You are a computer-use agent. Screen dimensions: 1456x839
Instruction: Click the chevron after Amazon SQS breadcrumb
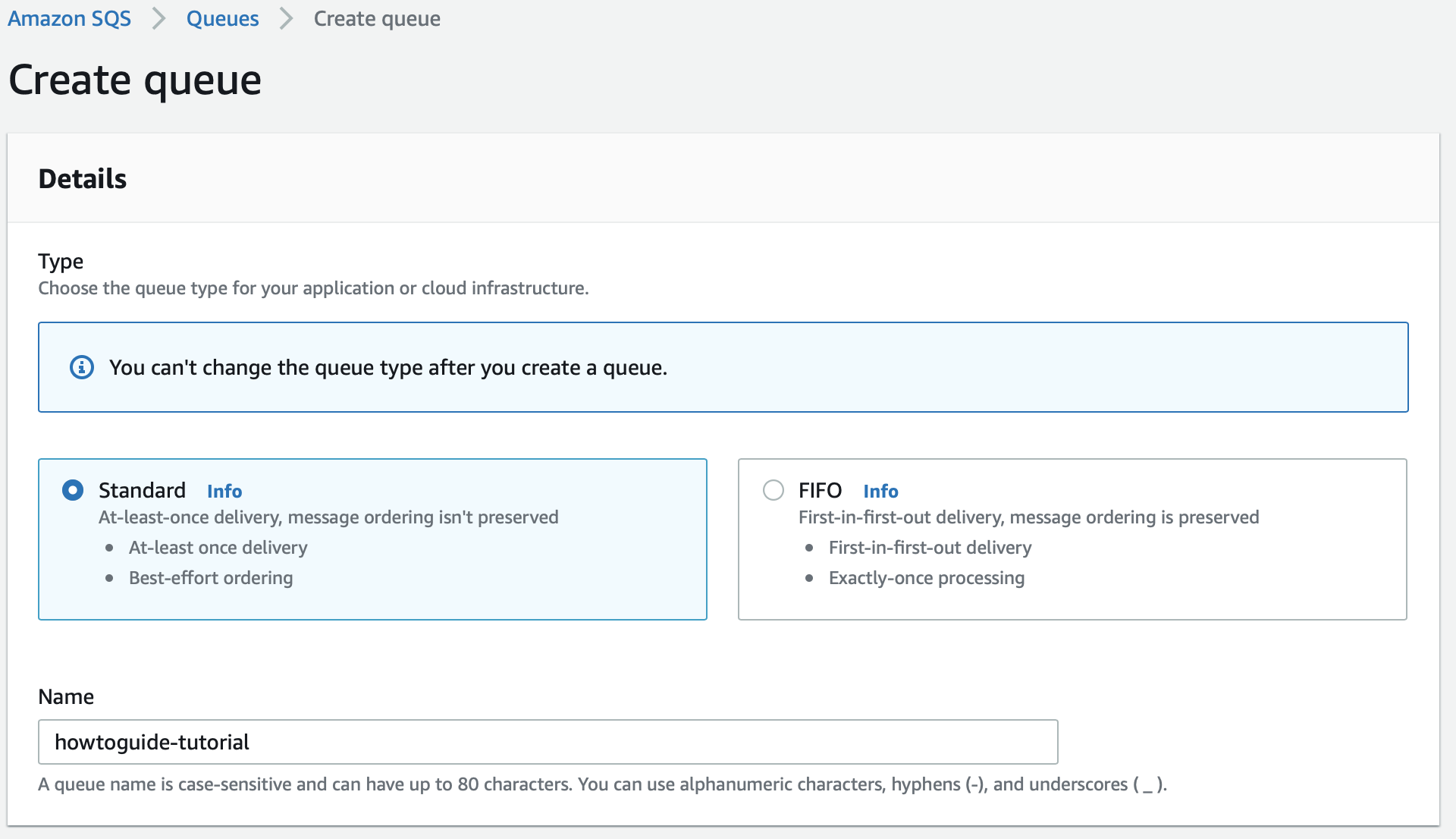pyautogui.click(x=158, y=18)
